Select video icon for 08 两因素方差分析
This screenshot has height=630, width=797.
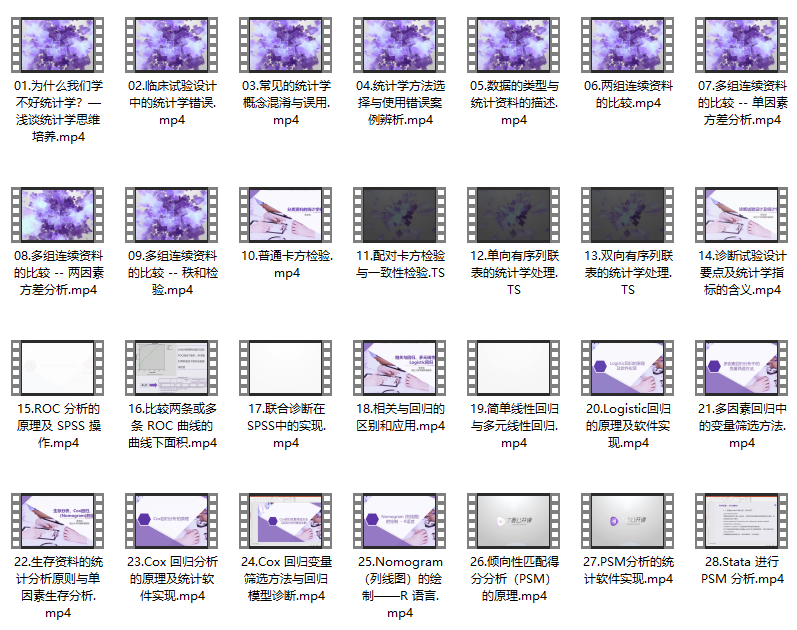click(57, 215)
